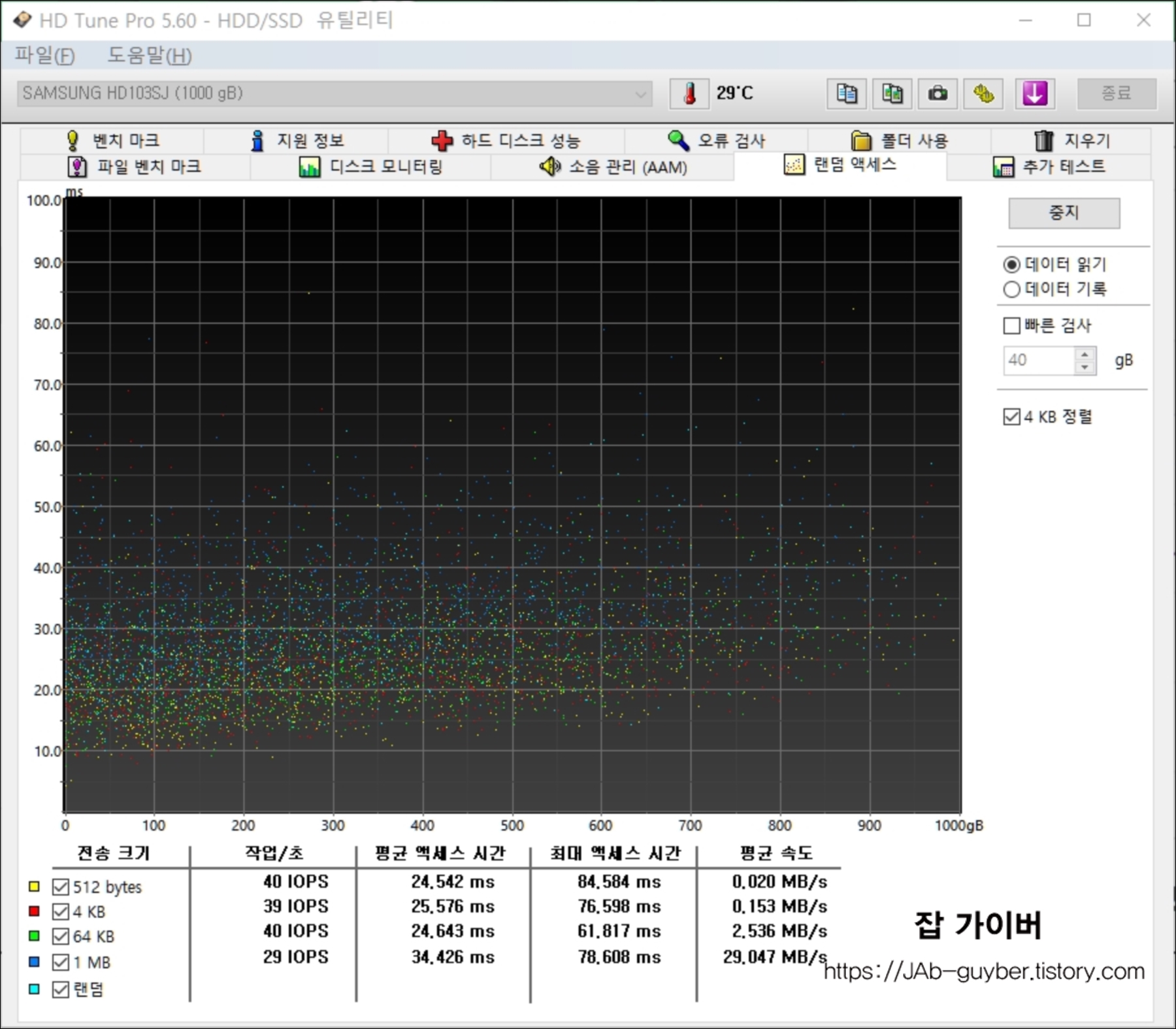Switch to the 오류 검사 tab

pos(716,140)
